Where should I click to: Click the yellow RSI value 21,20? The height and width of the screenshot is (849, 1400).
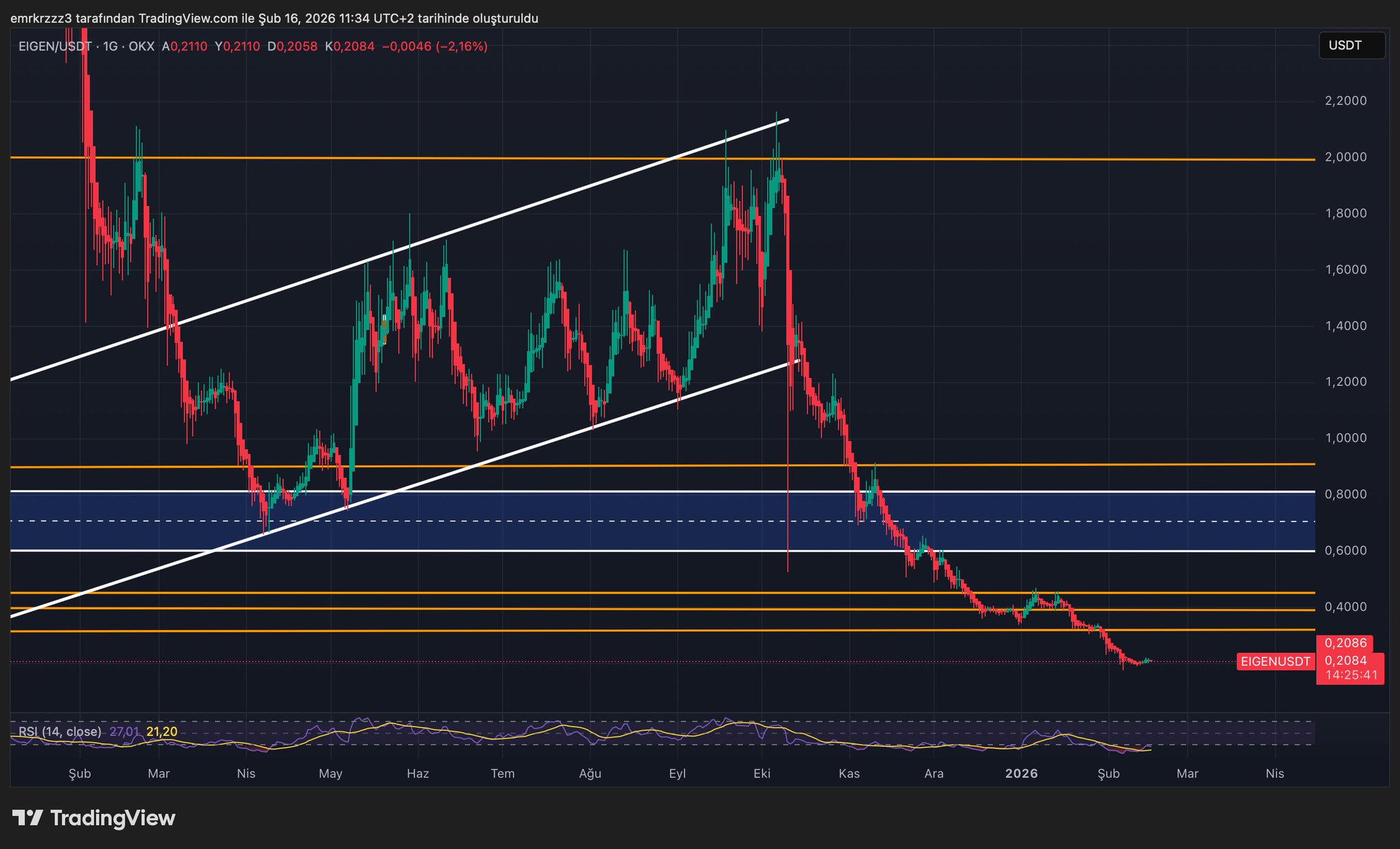[161, 731]
